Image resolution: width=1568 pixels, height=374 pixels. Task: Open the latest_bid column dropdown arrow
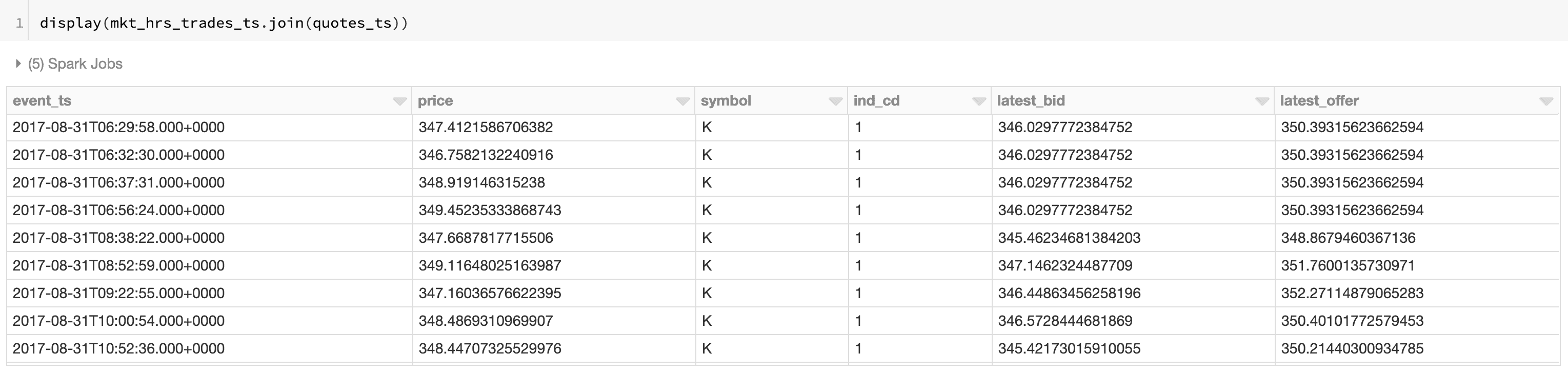(x=1262, y=101)
